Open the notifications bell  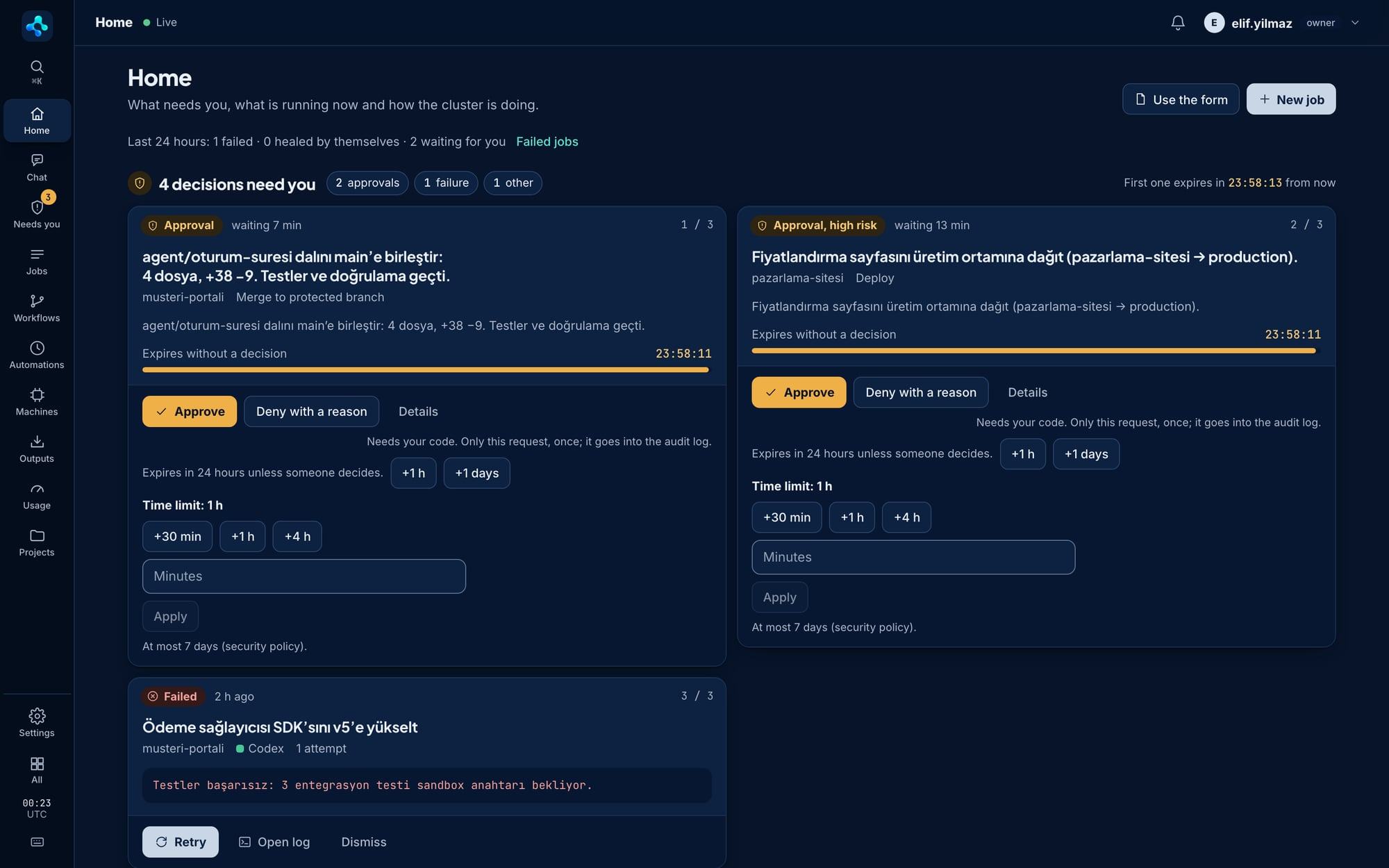point(1178,23)
